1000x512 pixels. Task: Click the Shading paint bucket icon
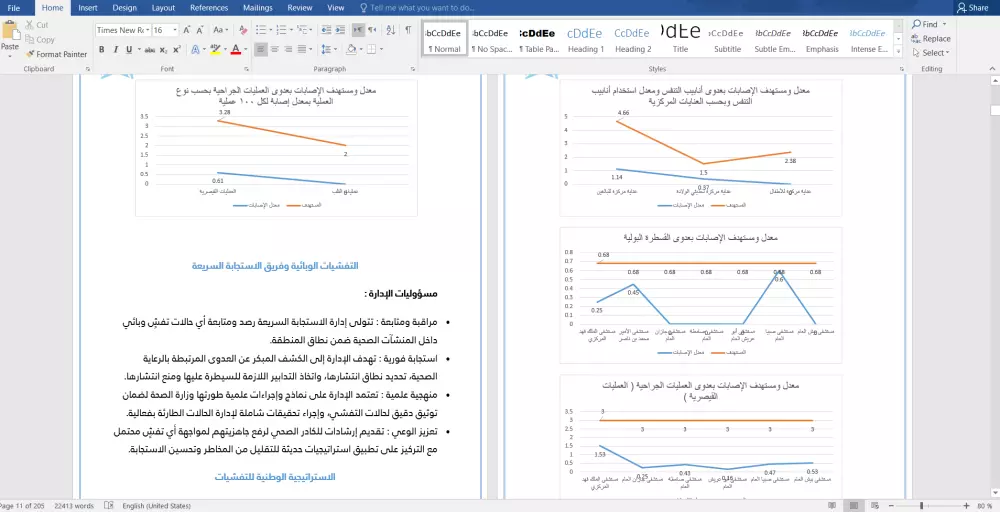pos(351,50)
